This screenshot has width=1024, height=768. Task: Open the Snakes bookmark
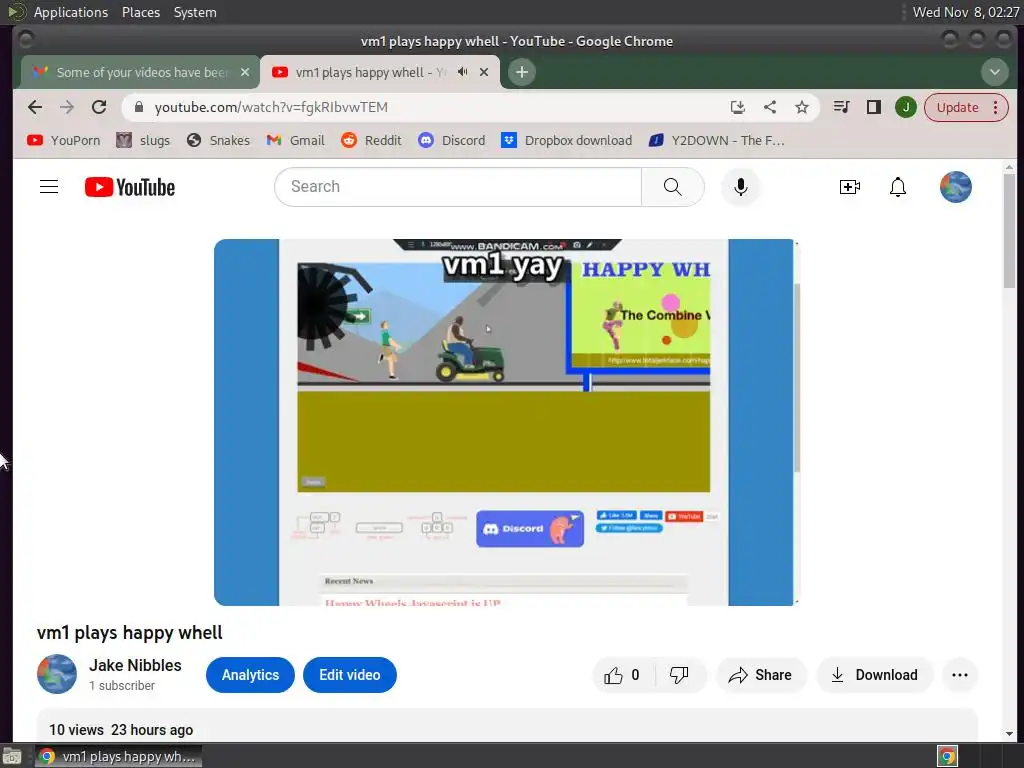218,140
